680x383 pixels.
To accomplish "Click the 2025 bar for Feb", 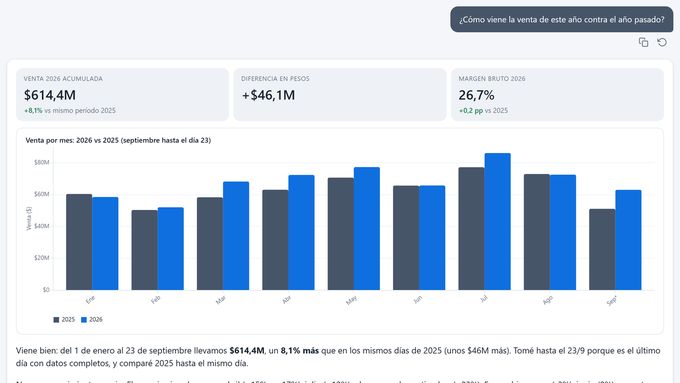I will coord(144,250).
